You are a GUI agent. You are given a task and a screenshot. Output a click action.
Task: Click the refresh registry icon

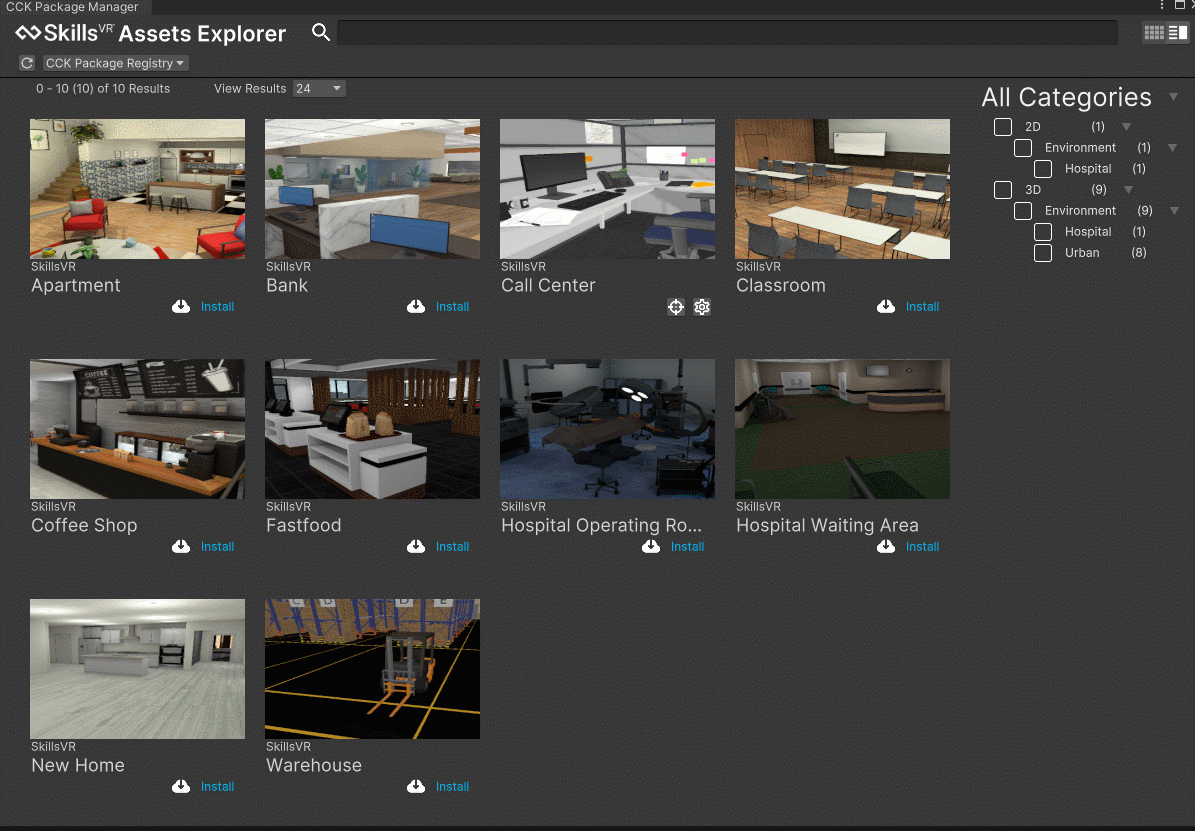point(27,63)
